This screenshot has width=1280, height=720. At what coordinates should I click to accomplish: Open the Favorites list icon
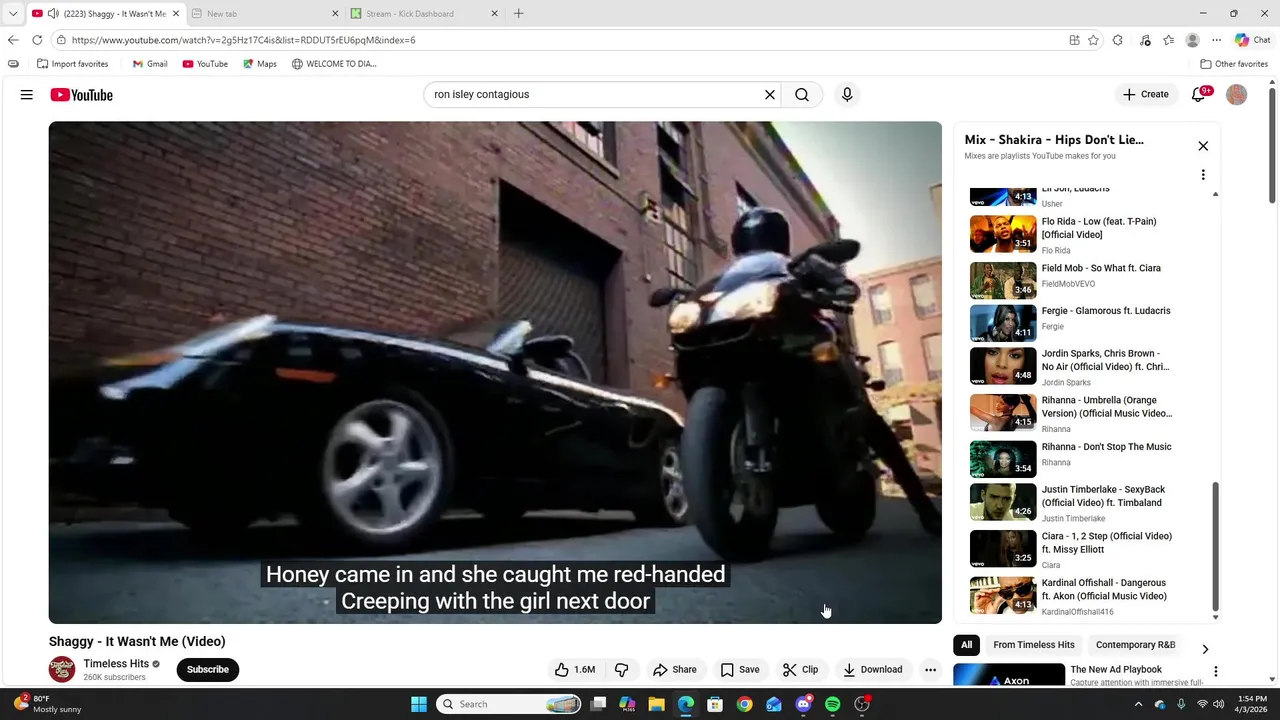1169,40
